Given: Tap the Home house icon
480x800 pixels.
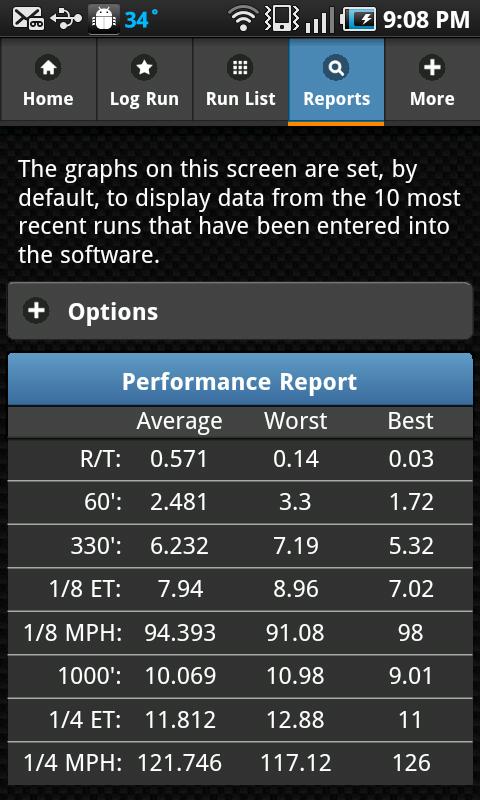Looking at the screenshot, I should (x=48, y=68).
